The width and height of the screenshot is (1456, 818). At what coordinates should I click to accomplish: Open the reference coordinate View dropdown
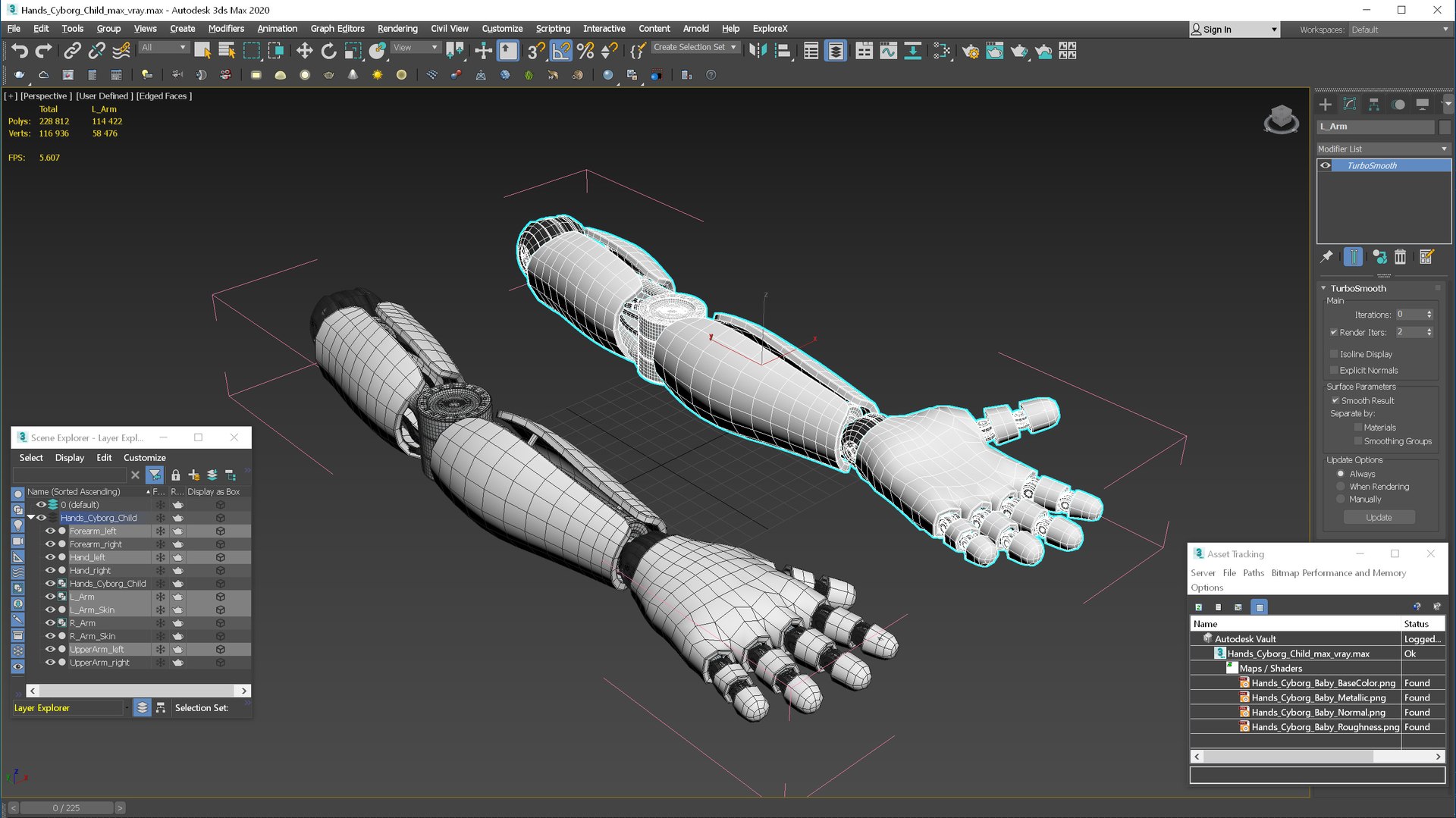(x=415, y=47)
